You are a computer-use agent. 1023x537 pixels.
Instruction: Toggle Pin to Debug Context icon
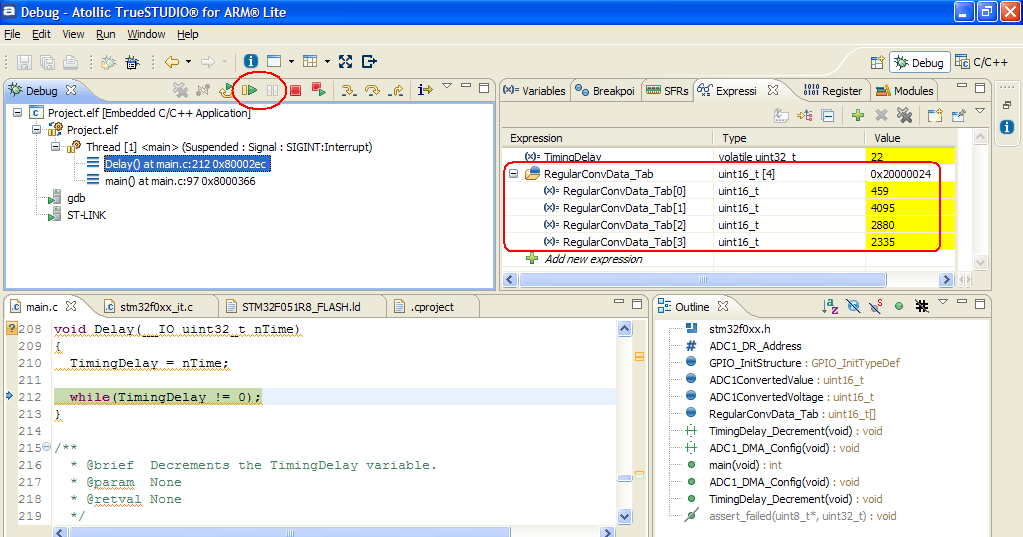[x=958, y=115]
